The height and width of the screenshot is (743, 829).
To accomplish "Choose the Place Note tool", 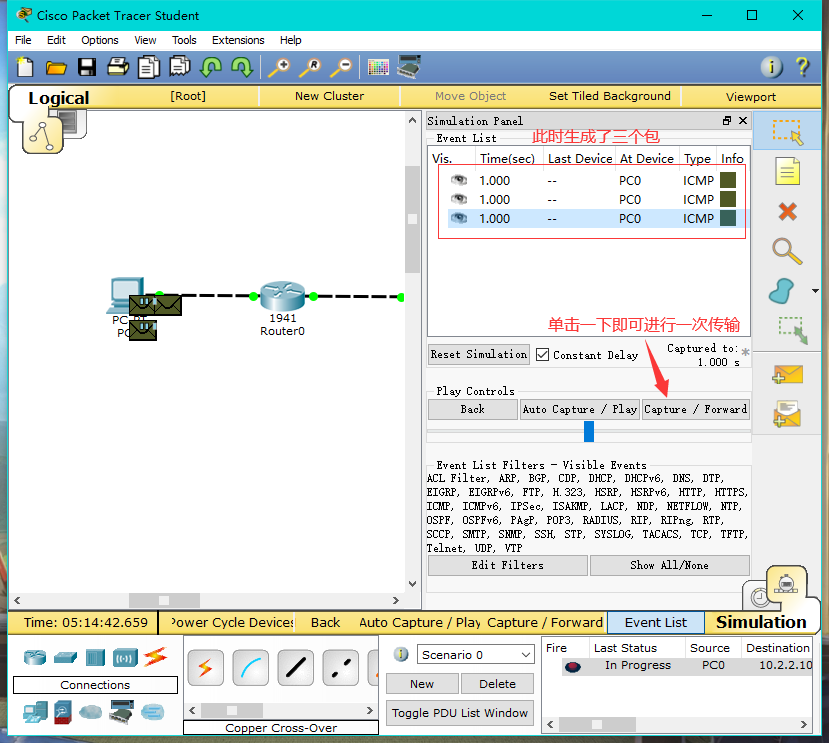I will click(x=787, y=171).
